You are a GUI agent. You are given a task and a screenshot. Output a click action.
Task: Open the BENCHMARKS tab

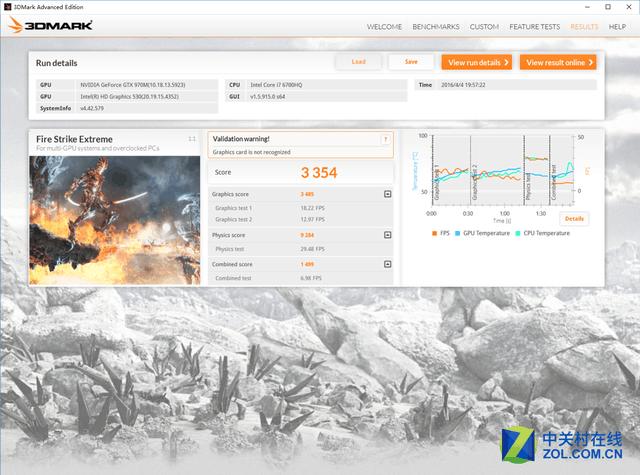tap(436, 27)
